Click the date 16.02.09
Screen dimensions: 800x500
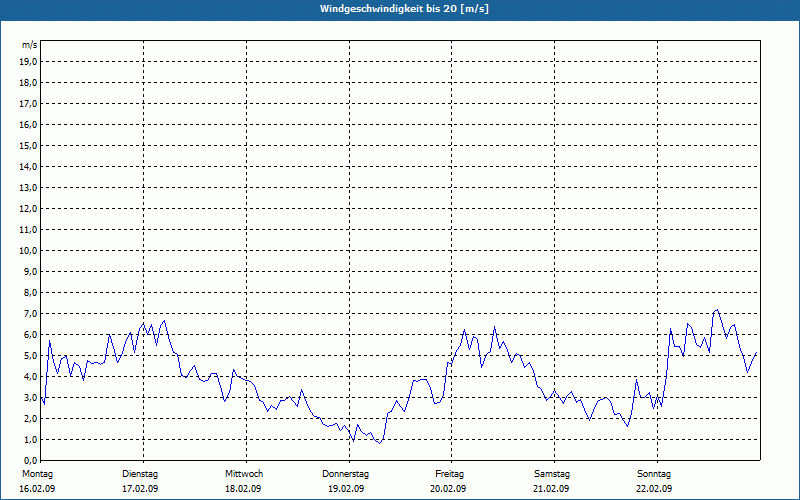37,489
